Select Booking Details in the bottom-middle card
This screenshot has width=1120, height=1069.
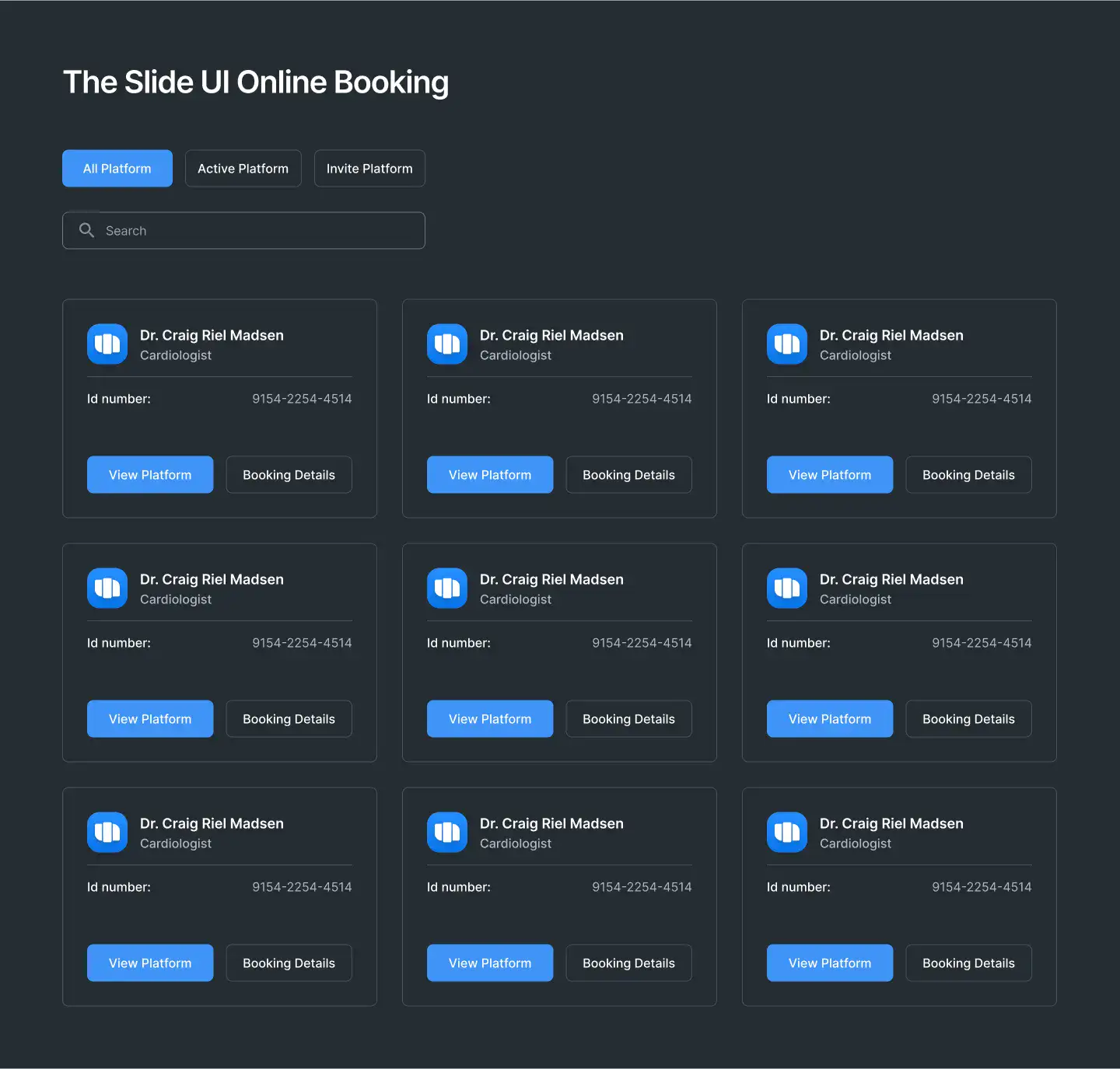(629, 962)
